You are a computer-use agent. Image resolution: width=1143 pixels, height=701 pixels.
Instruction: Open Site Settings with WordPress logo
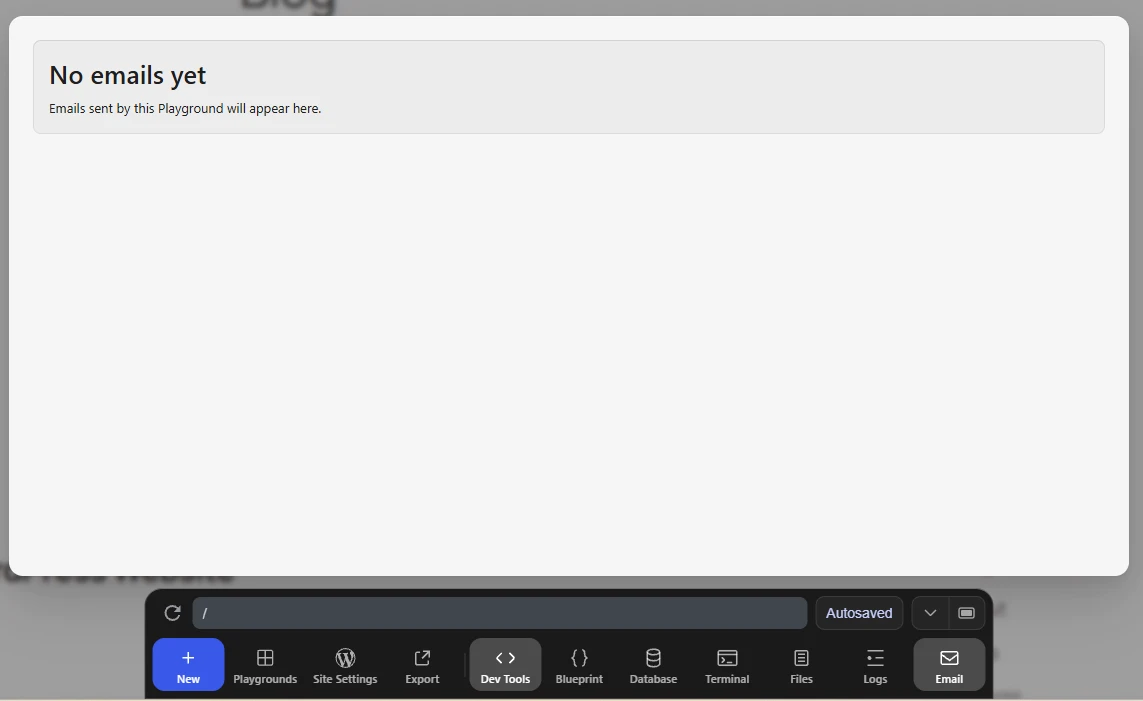click(345, 665)
